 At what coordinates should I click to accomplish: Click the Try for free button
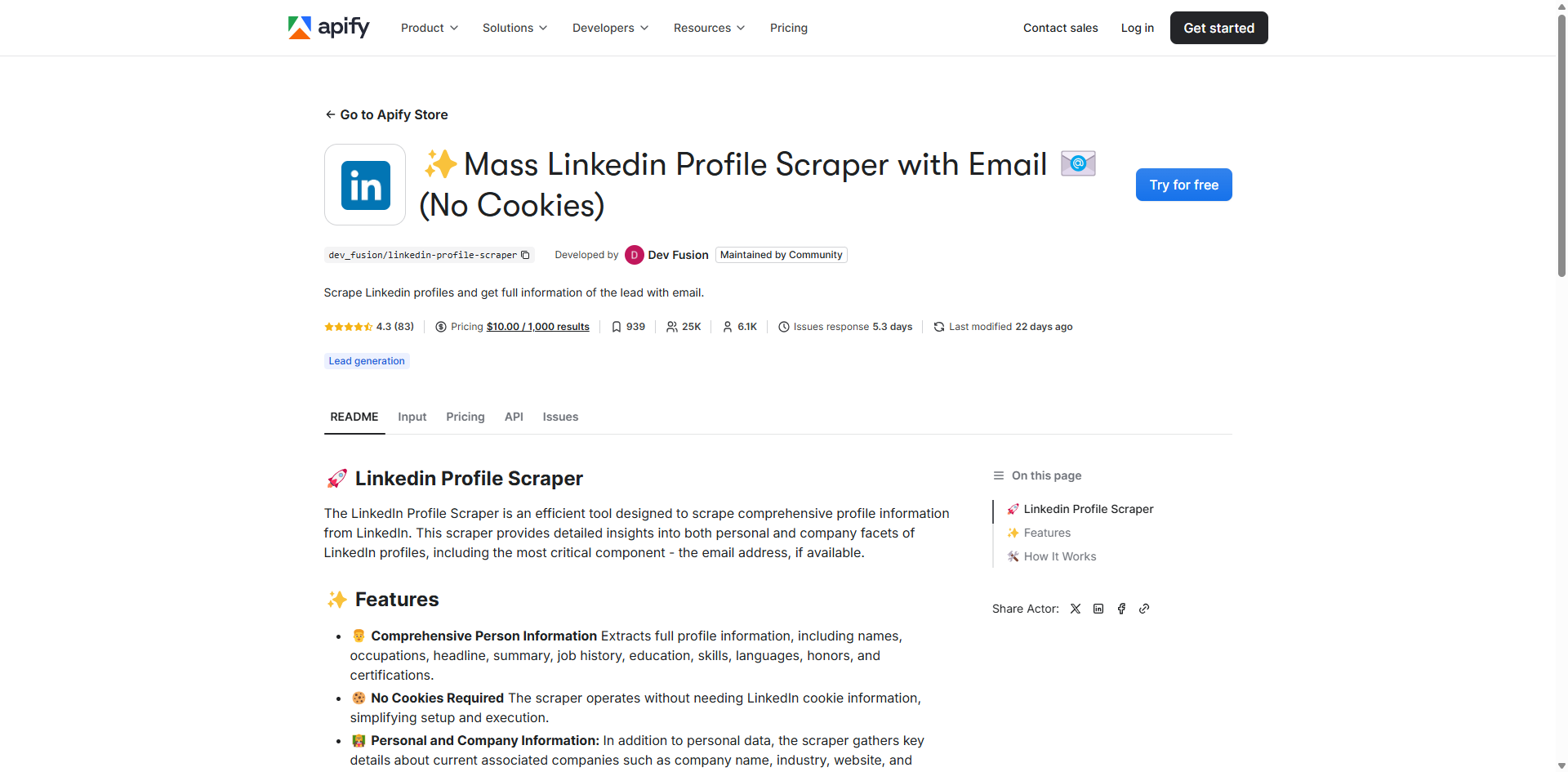point(1183,185)
